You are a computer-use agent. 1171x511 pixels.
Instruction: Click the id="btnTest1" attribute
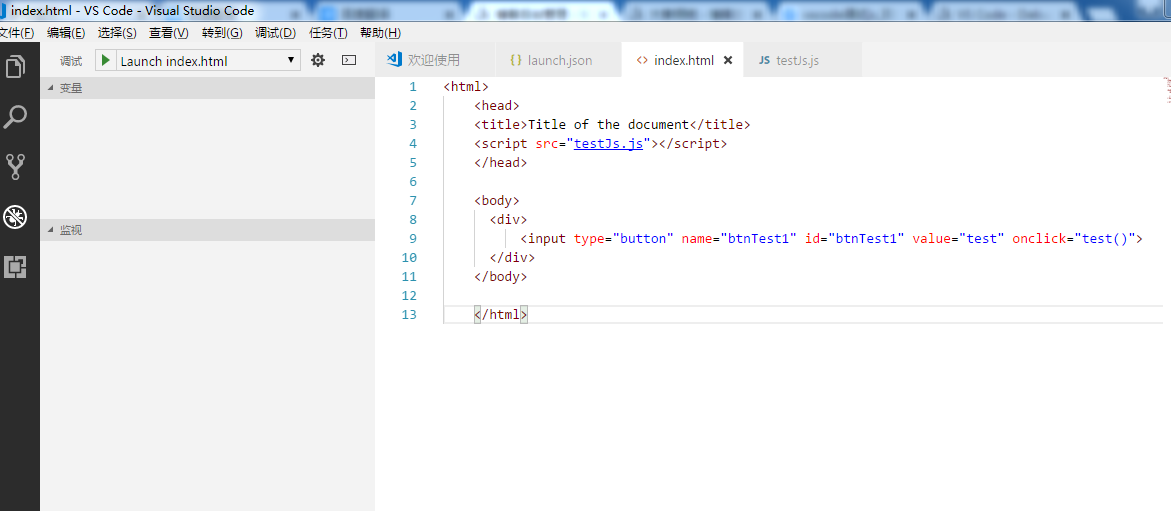point(855,238)
